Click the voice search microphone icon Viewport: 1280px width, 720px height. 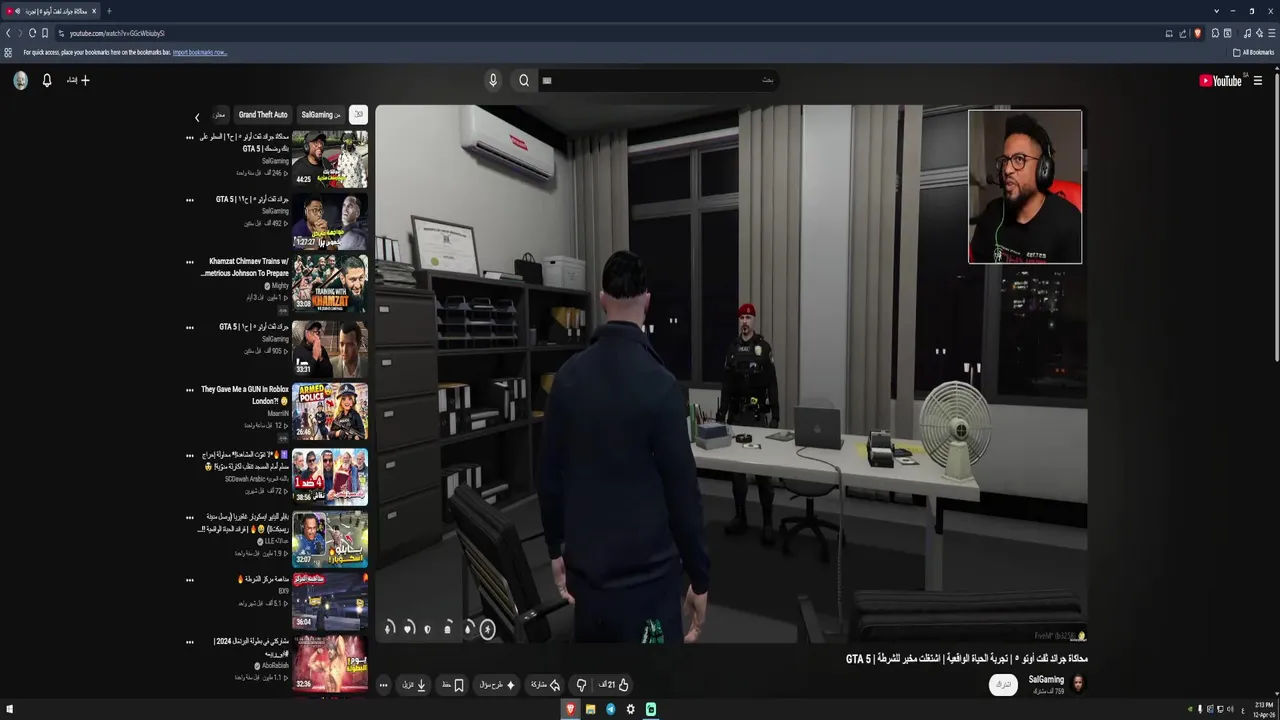(493, 80)
